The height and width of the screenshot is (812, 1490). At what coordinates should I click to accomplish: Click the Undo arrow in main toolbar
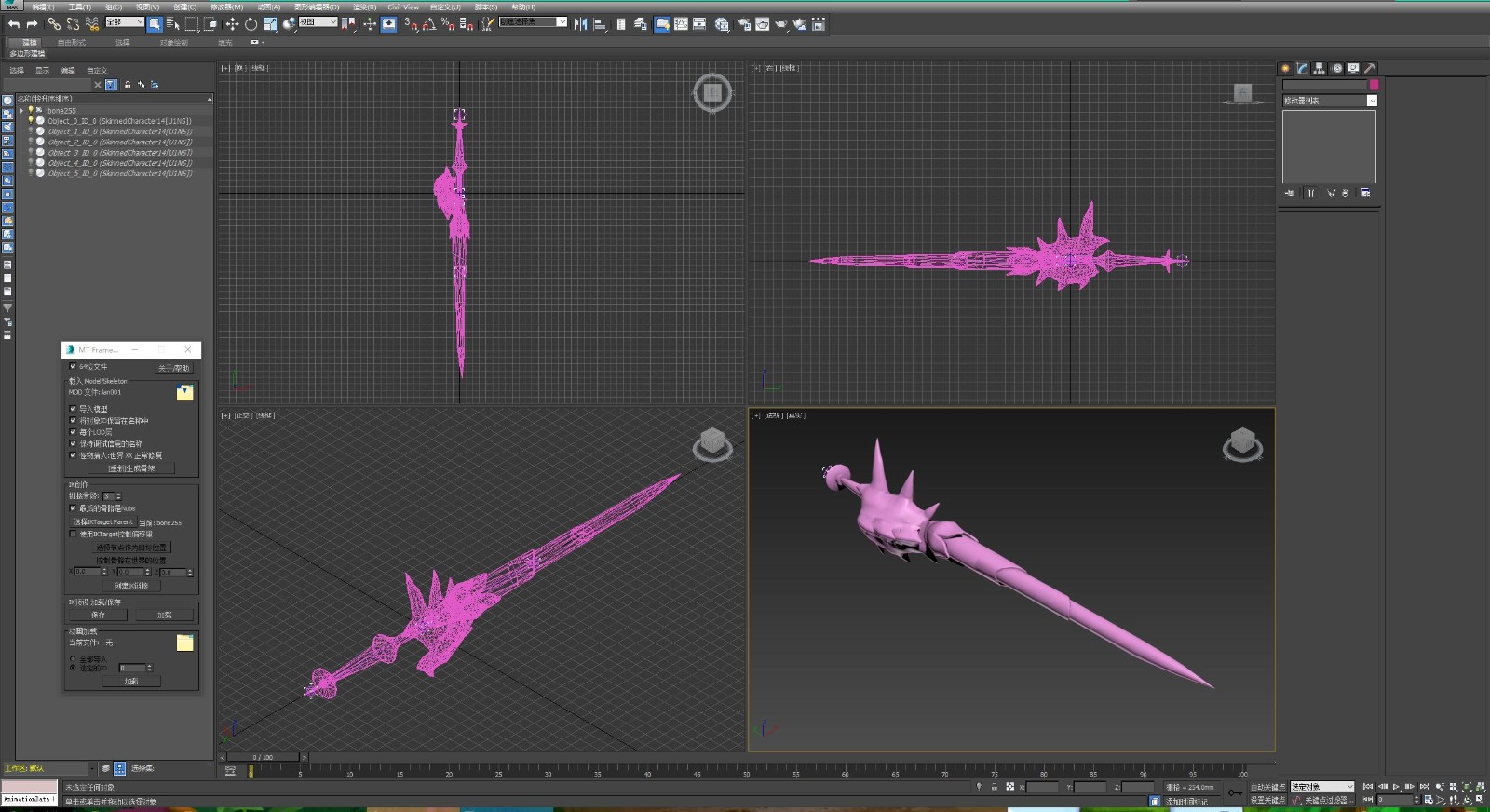(13, 24)
